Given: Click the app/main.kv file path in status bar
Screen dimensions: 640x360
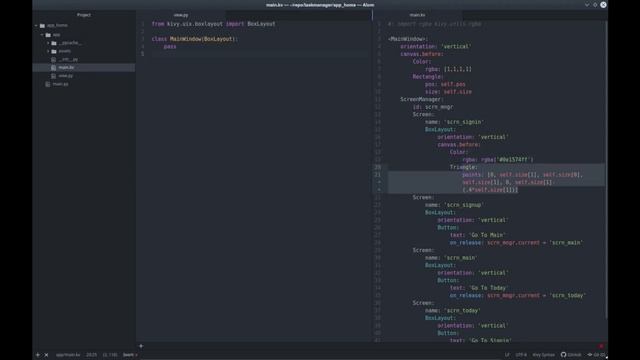Looking at the screenshot, I should point(68,355).
